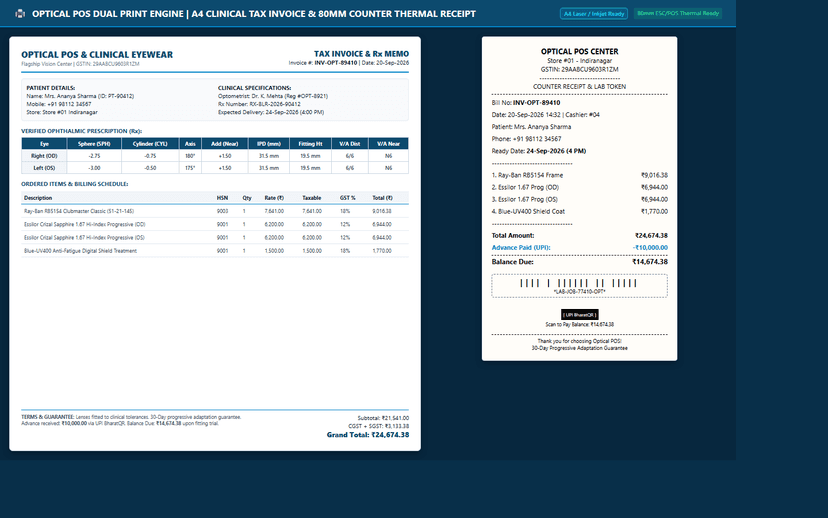Click the Grand Total ₹24,674.38 on the invoice
The height and width of the screenshot is (518, 828).
(x=368, y=435)
